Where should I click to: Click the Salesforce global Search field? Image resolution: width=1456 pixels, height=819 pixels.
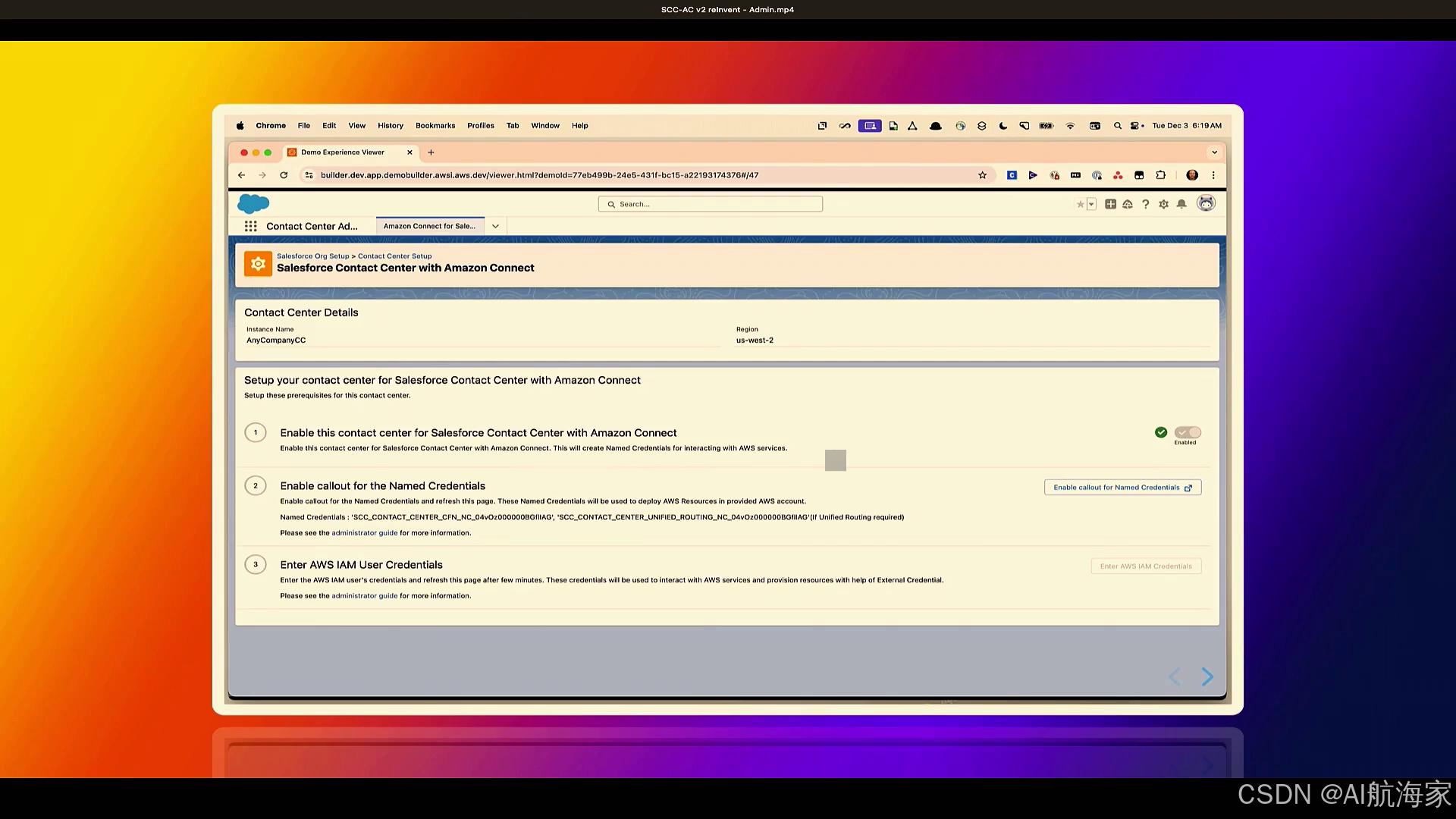(x=711, y=204)
